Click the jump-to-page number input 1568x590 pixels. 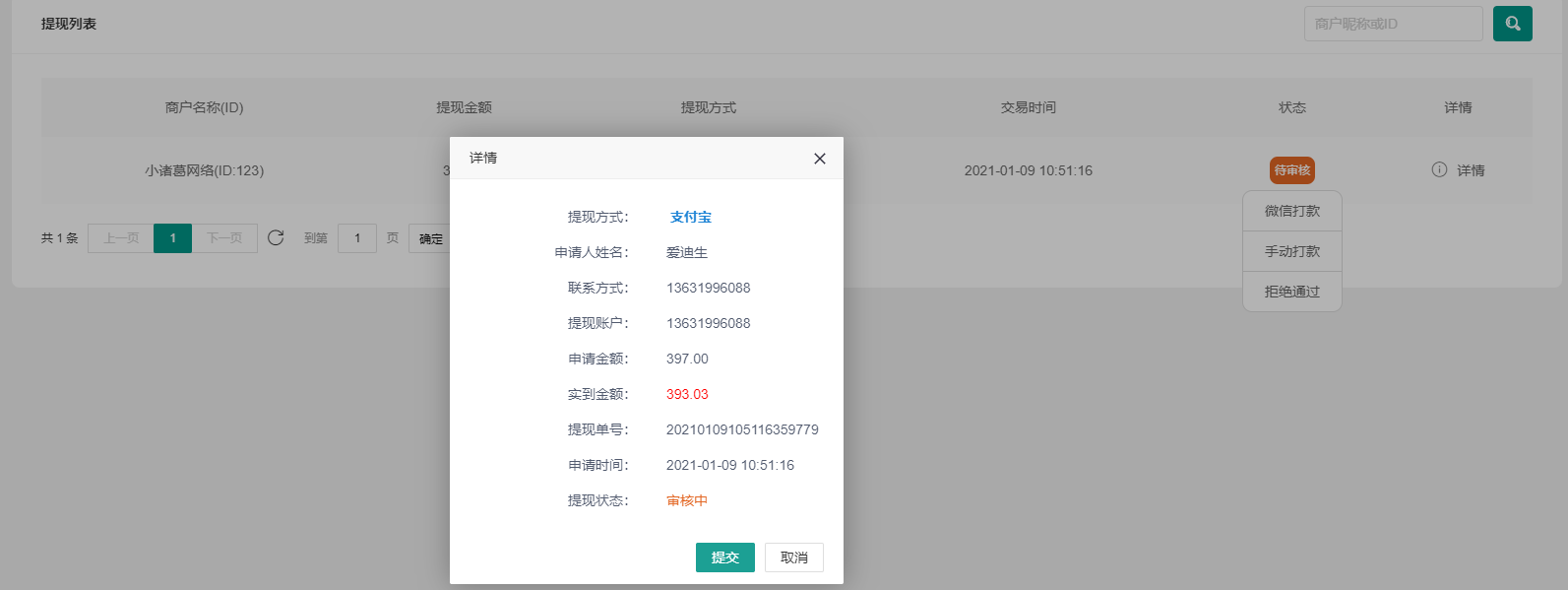click(357, 238)
